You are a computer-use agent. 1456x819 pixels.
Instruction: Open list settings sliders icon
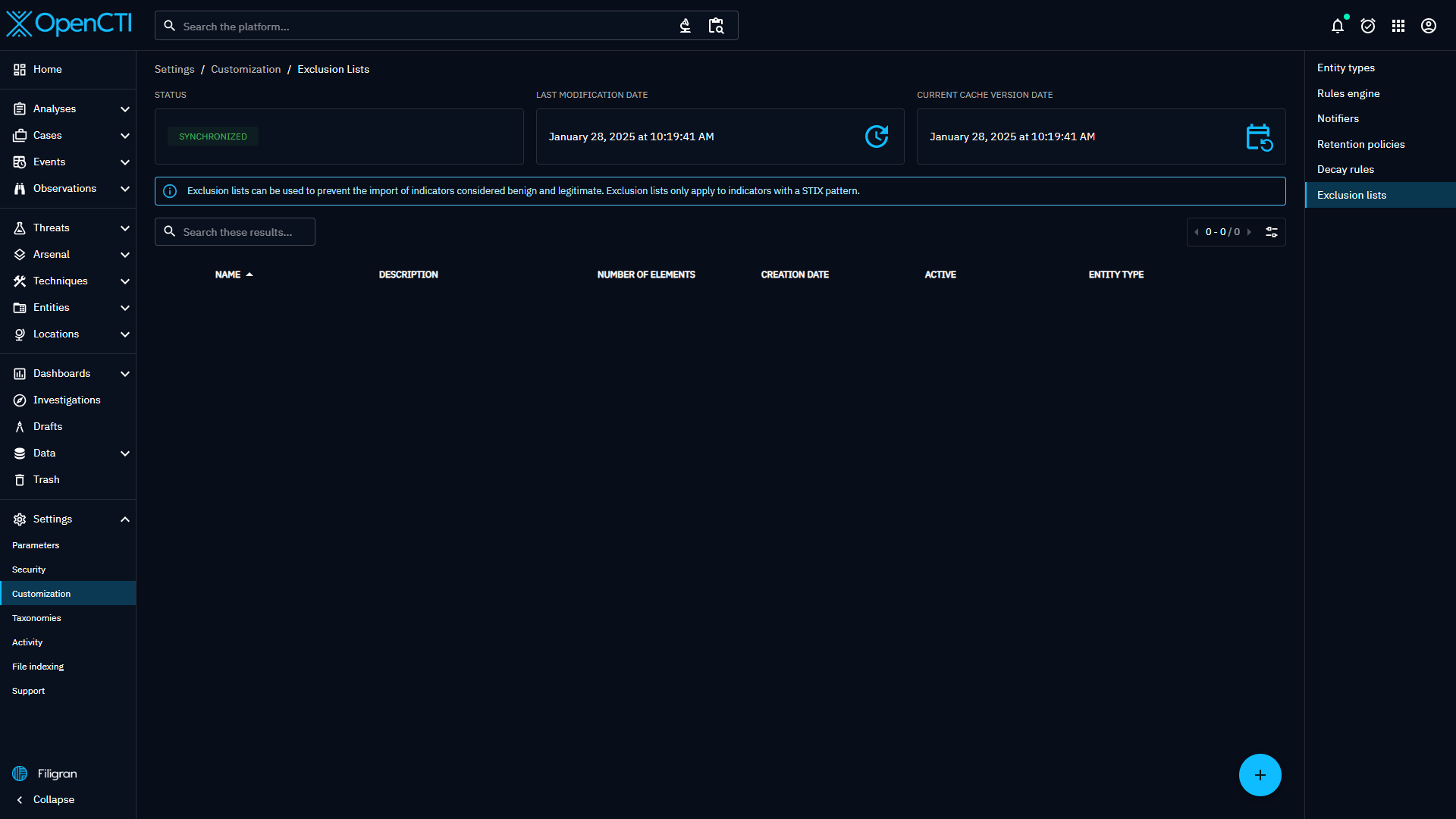[x=1272, y=232]
